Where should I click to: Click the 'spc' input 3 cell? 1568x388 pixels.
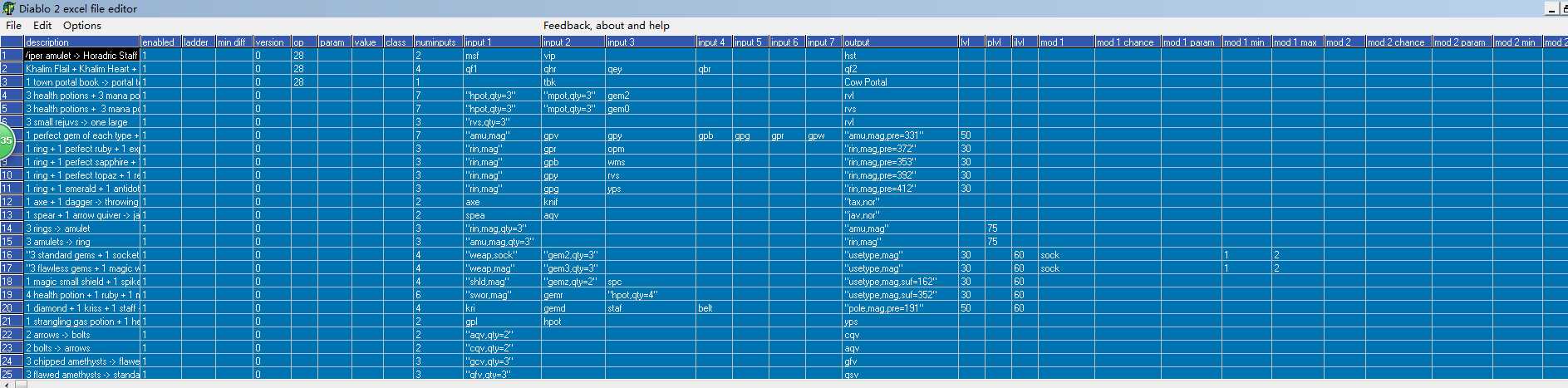click(x=650, y=282)
